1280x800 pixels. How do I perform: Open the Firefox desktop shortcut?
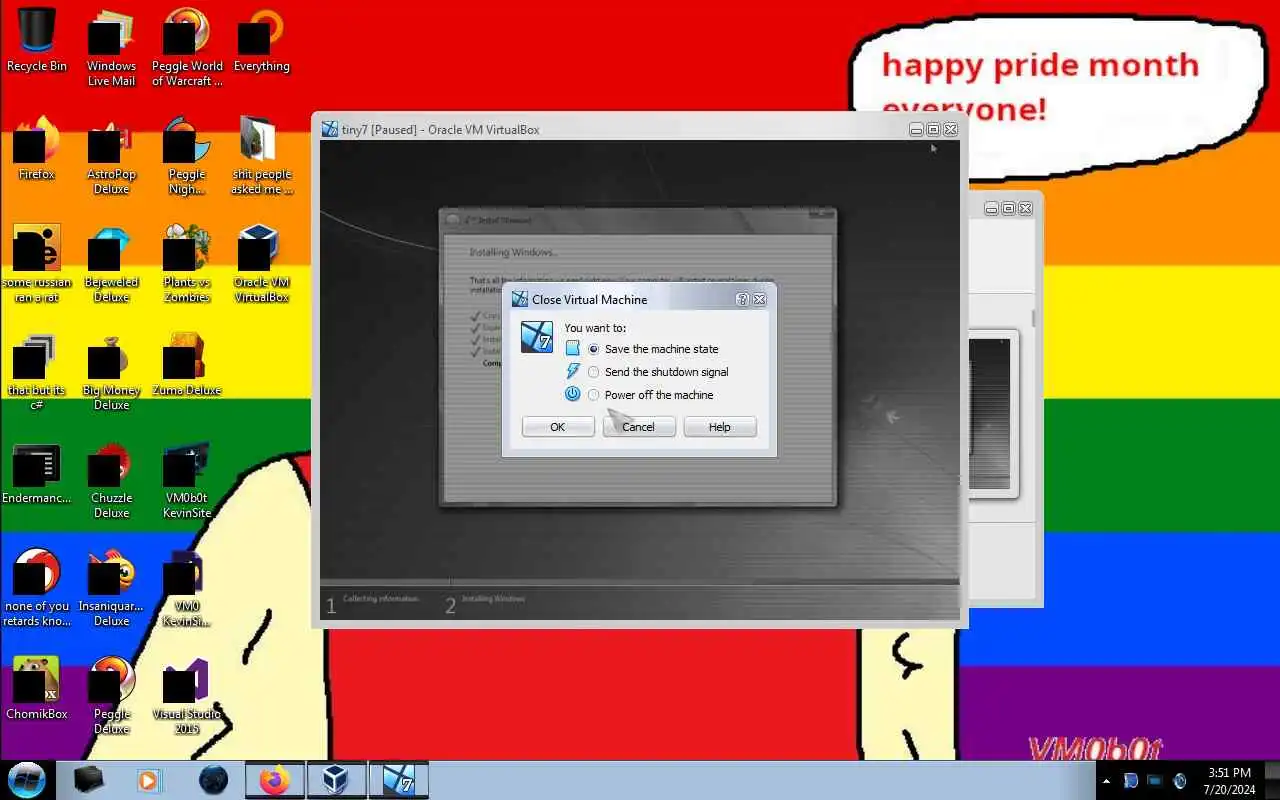pos(37,148)
